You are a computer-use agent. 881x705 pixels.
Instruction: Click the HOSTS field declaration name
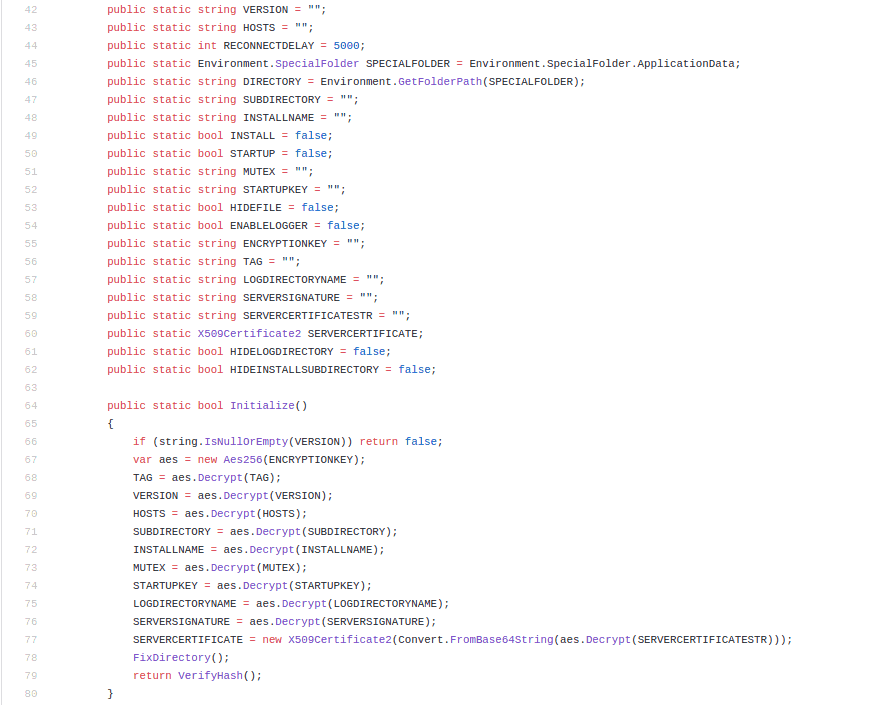coord(259,28)
